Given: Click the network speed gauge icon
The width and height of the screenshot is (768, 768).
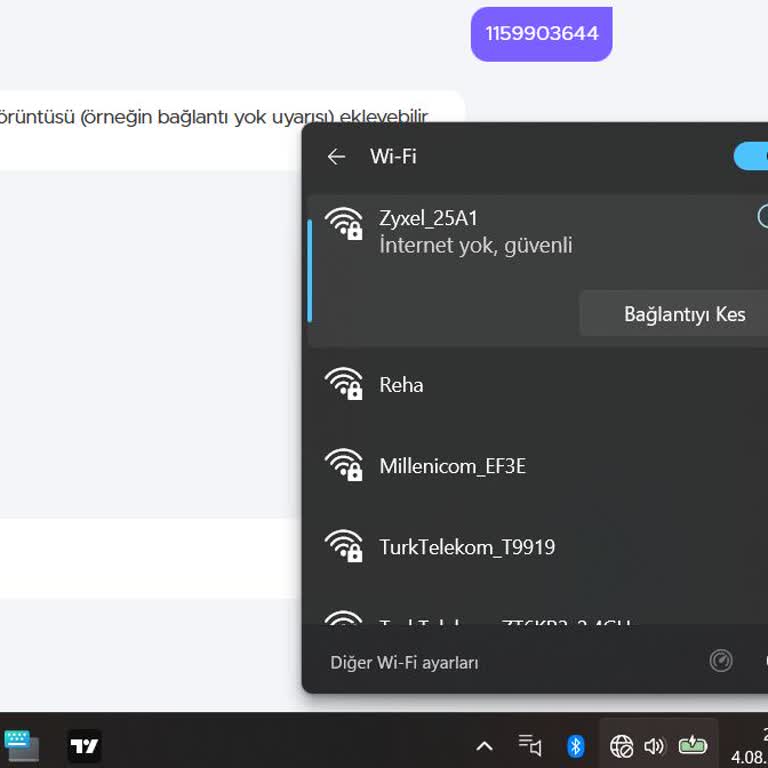Looking at the screenshot, I should pos(721,661).
